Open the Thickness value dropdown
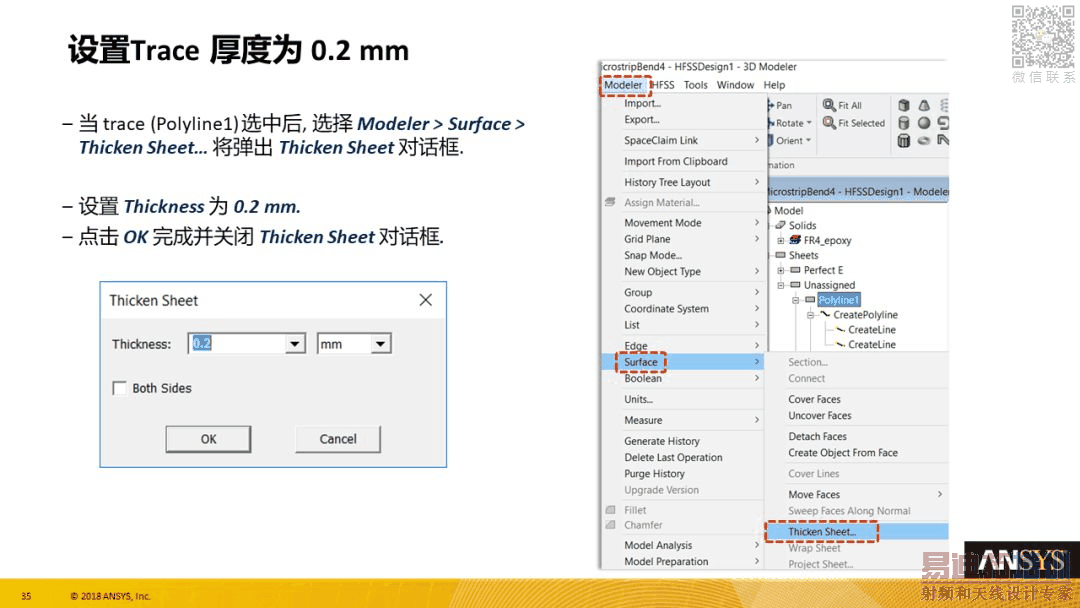The image size is (1080, 608). (295, 344)
